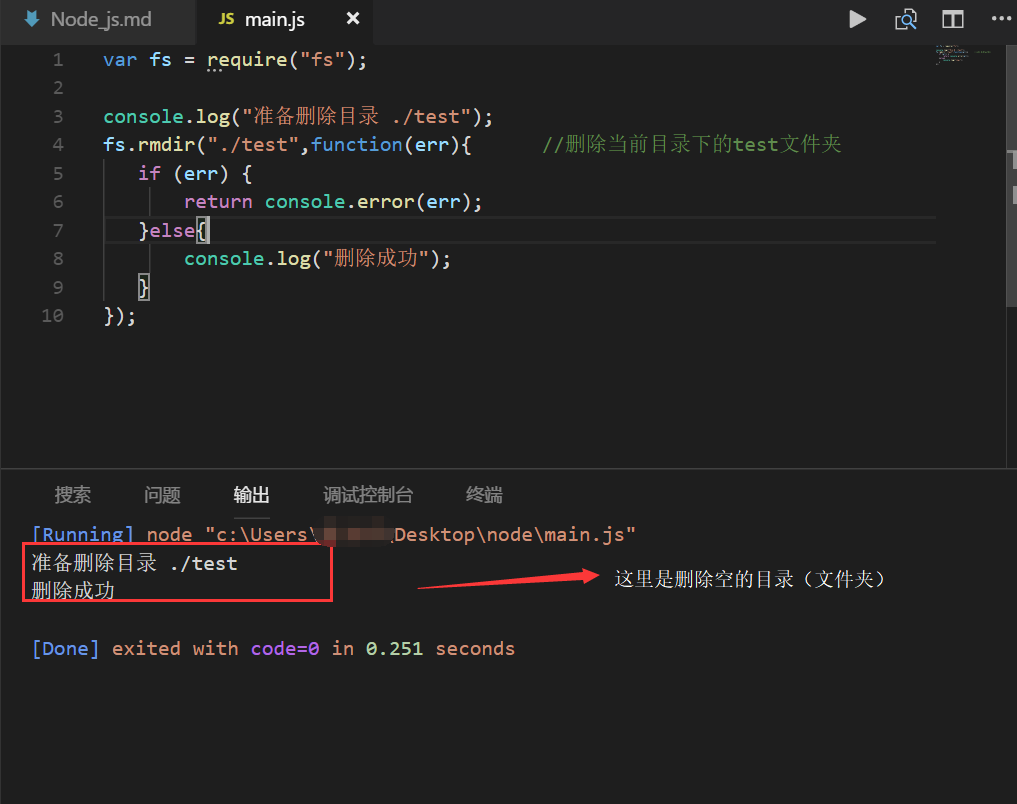Click the JS file icon on the main.js tab
This screenshot has width=1017, height=804.
point(226,20)
